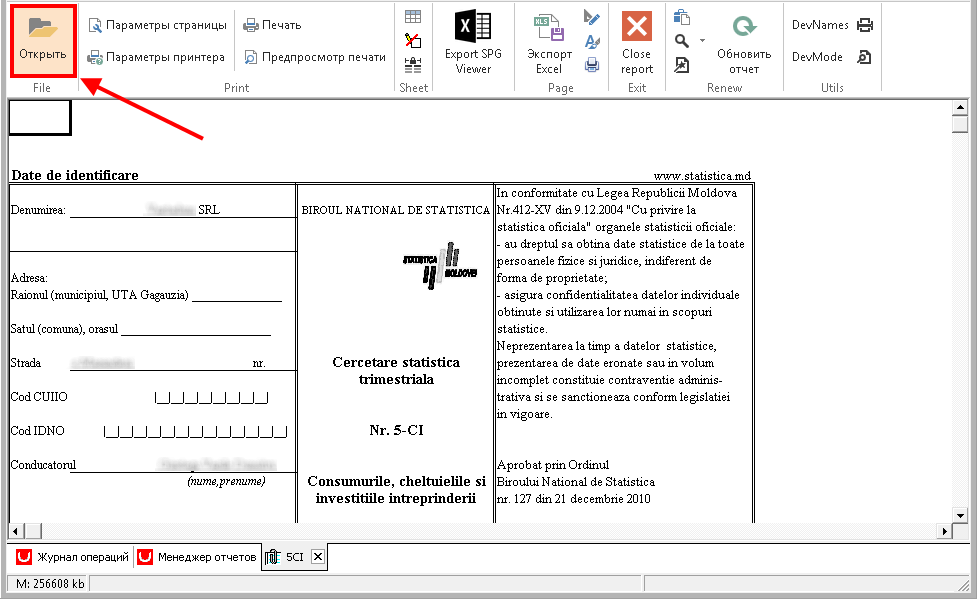Expand the dropdown arrow beside the magnifier

702,41
